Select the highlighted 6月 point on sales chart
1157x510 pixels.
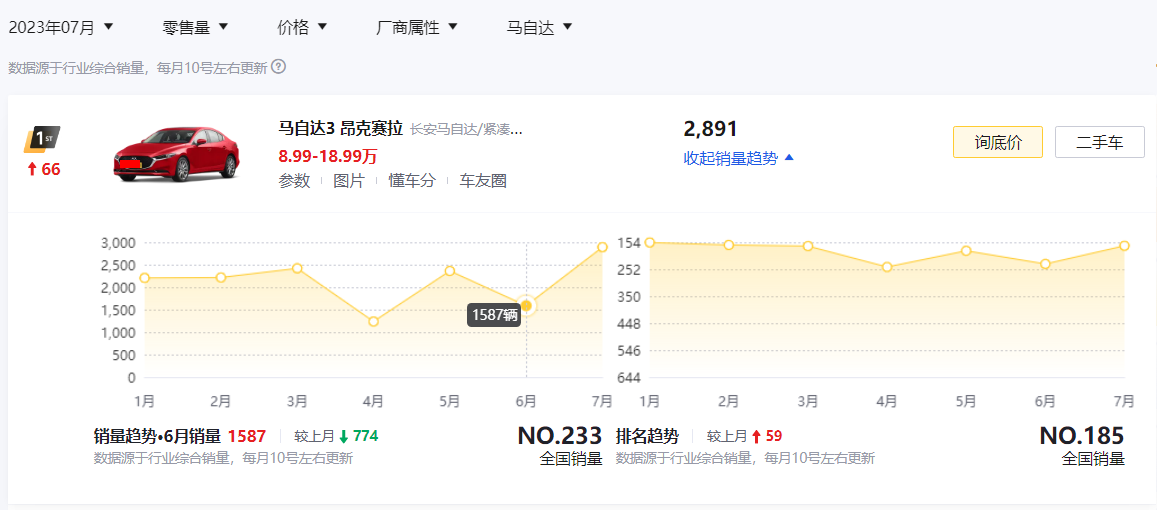click(x=526, y=306)
